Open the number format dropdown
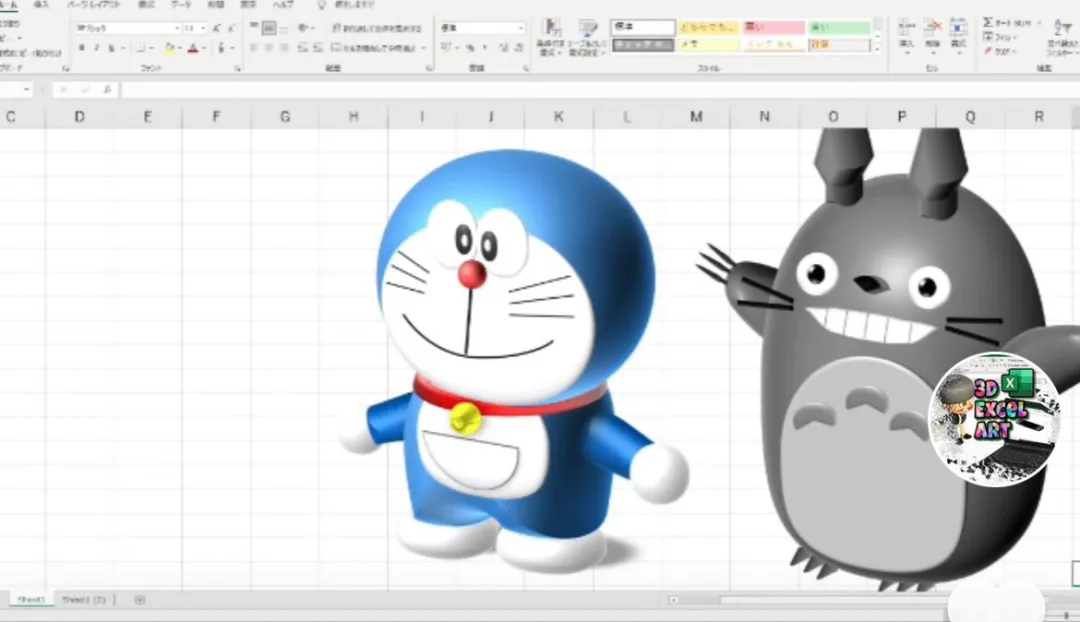Image resolution: width=1080 pixels, height=622 pixels. (521, 28)
